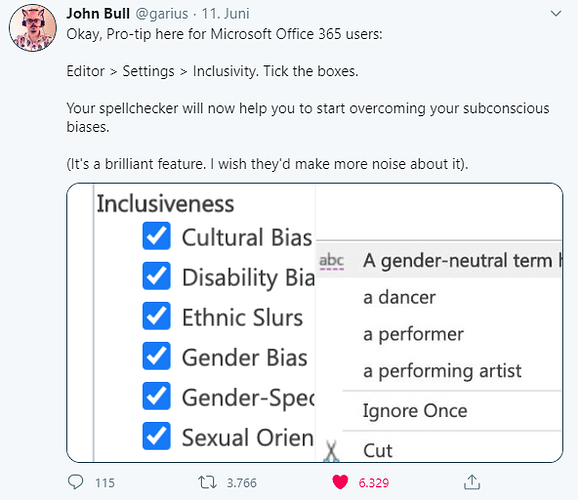Select "a performing artist" suggestion
Image resolution: width=578 pixels, height=500 pixels.
[442, 371]
